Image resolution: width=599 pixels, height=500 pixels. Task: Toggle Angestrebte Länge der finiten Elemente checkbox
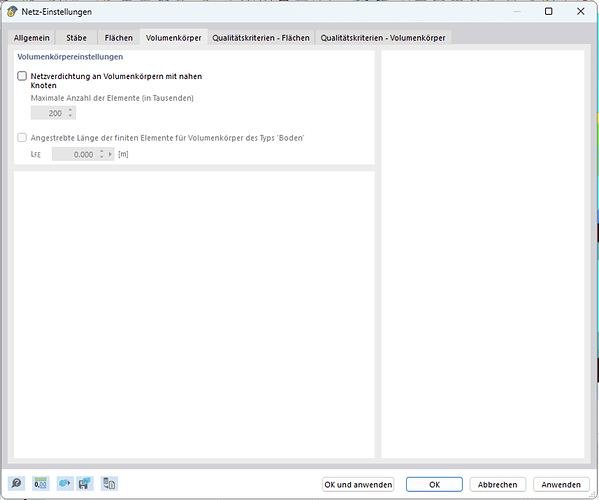(22, 138)
